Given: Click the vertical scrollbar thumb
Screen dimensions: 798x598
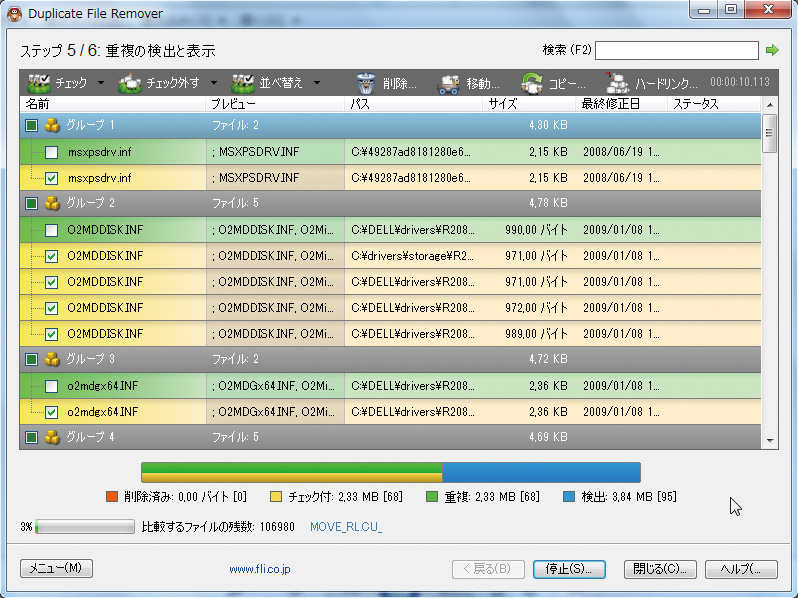Looking at the screenshot, I should coord(770,133).
